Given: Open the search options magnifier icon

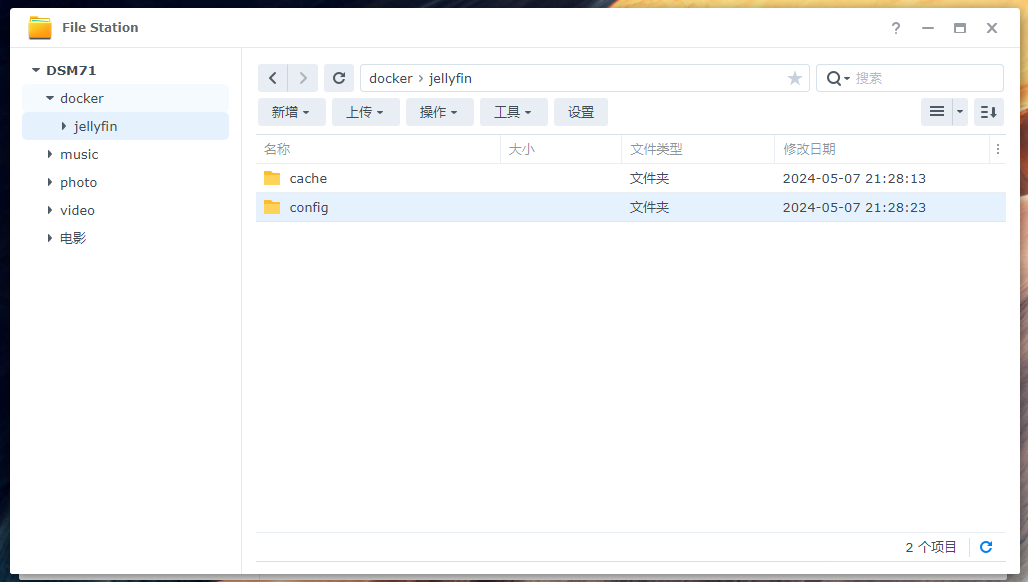Looking at the screenshot, I should pos(836,78).
